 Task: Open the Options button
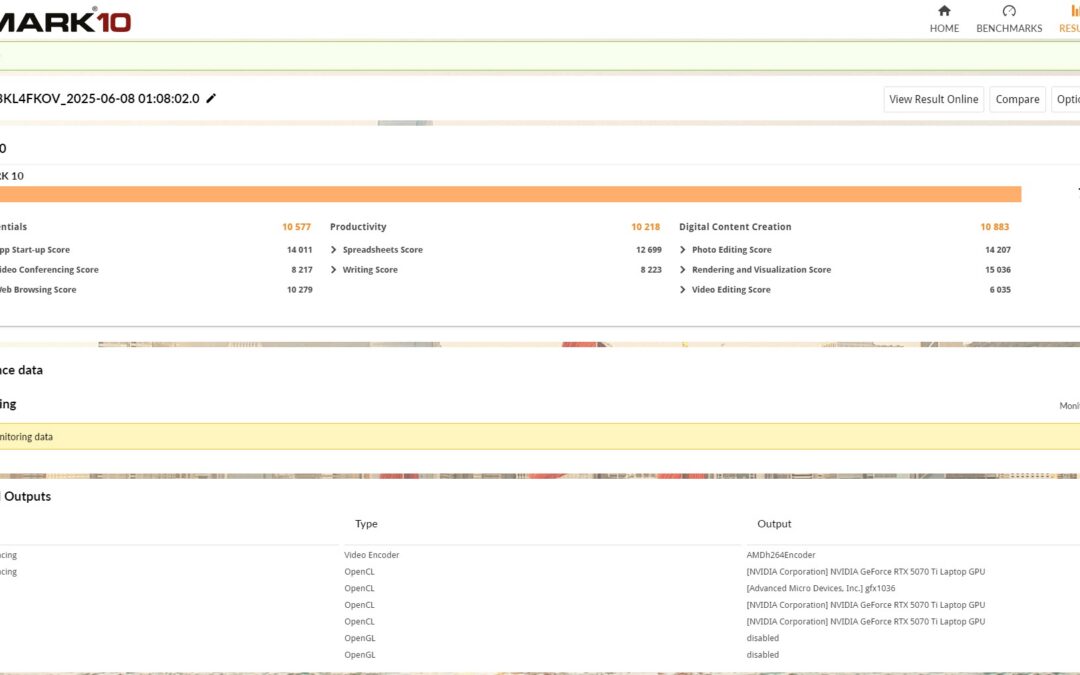(1066, 99)
